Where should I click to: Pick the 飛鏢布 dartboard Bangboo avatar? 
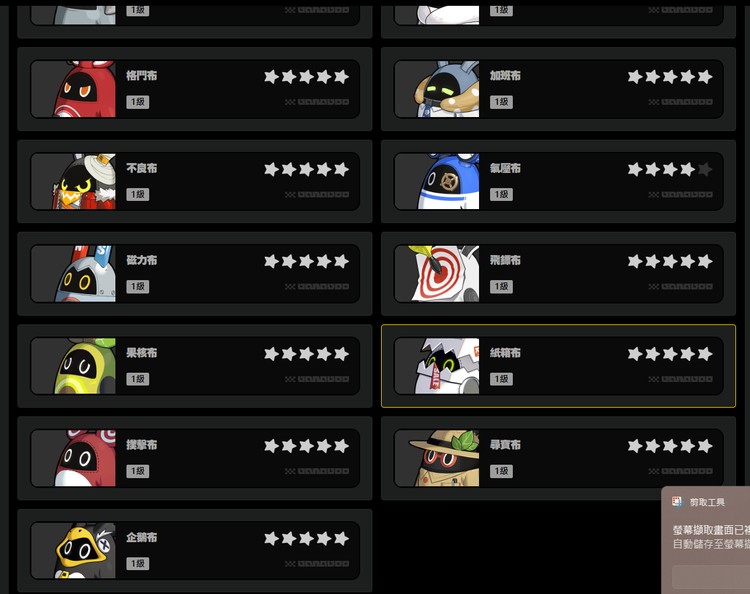tap(444, 274)
